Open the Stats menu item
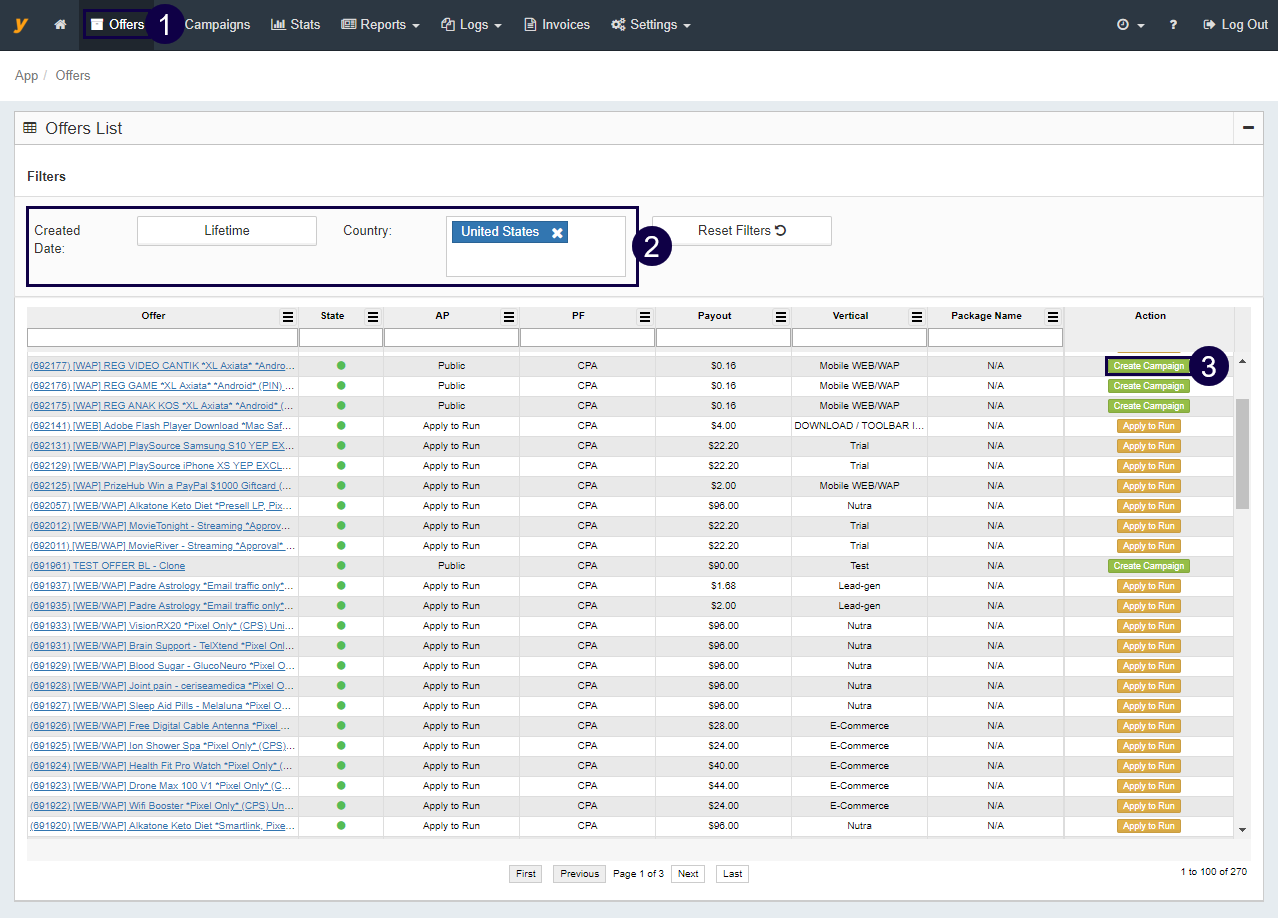 [296, 25]
